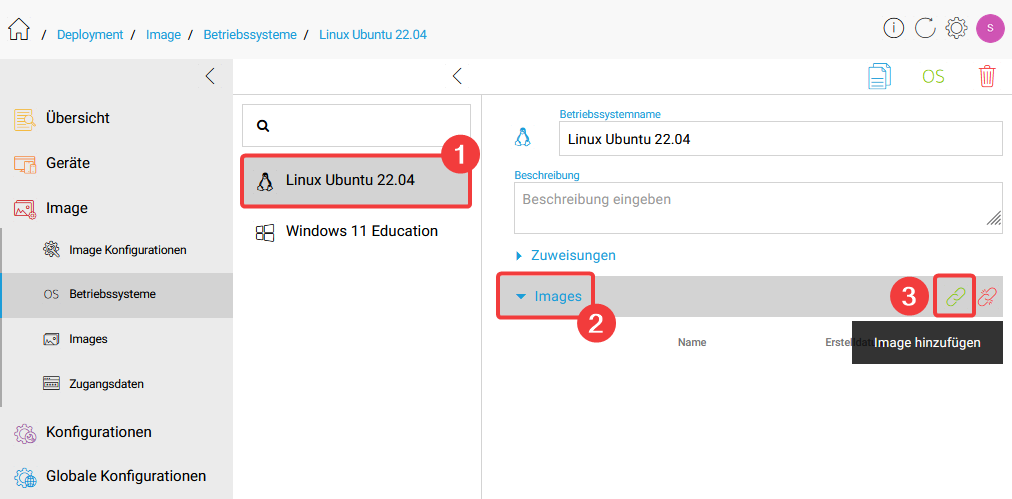Expand the Zuweisungen section
Image resolution: width=1012 pixels, height=499 pixels.
pyautogui.click(x=565, y=256)
